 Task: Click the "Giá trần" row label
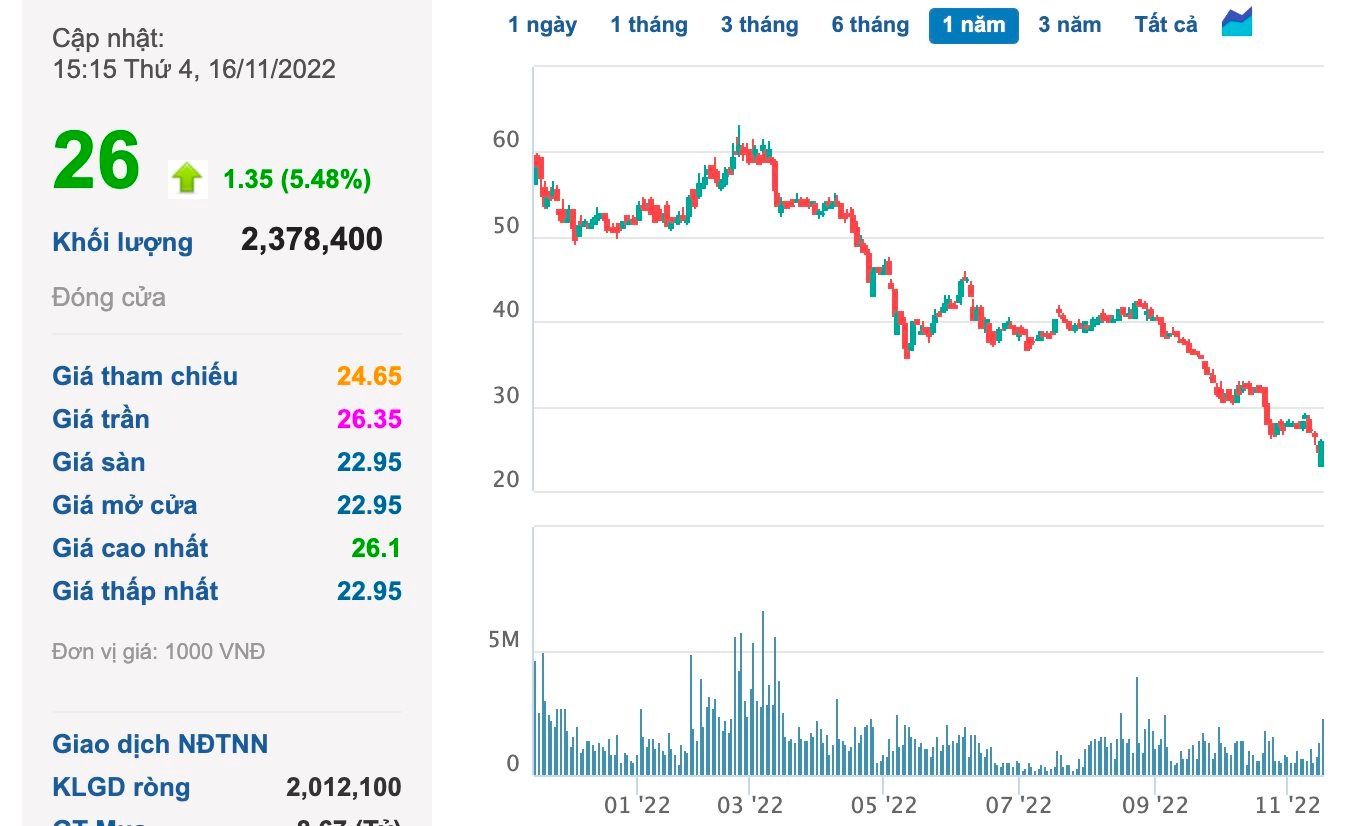coord(101,419)
